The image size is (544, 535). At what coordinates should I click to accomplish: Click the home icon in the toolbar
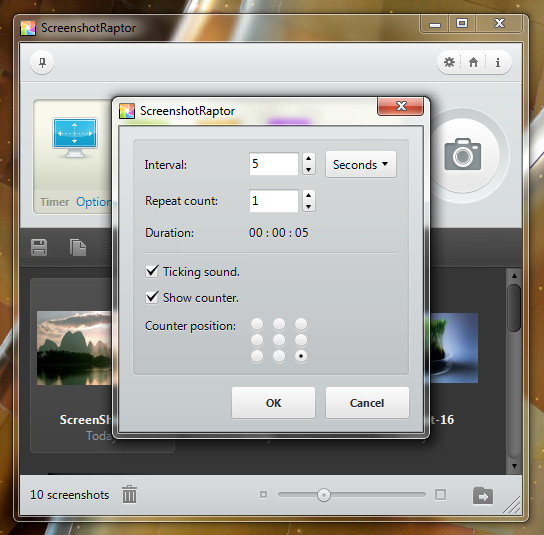tap(473, 62)
